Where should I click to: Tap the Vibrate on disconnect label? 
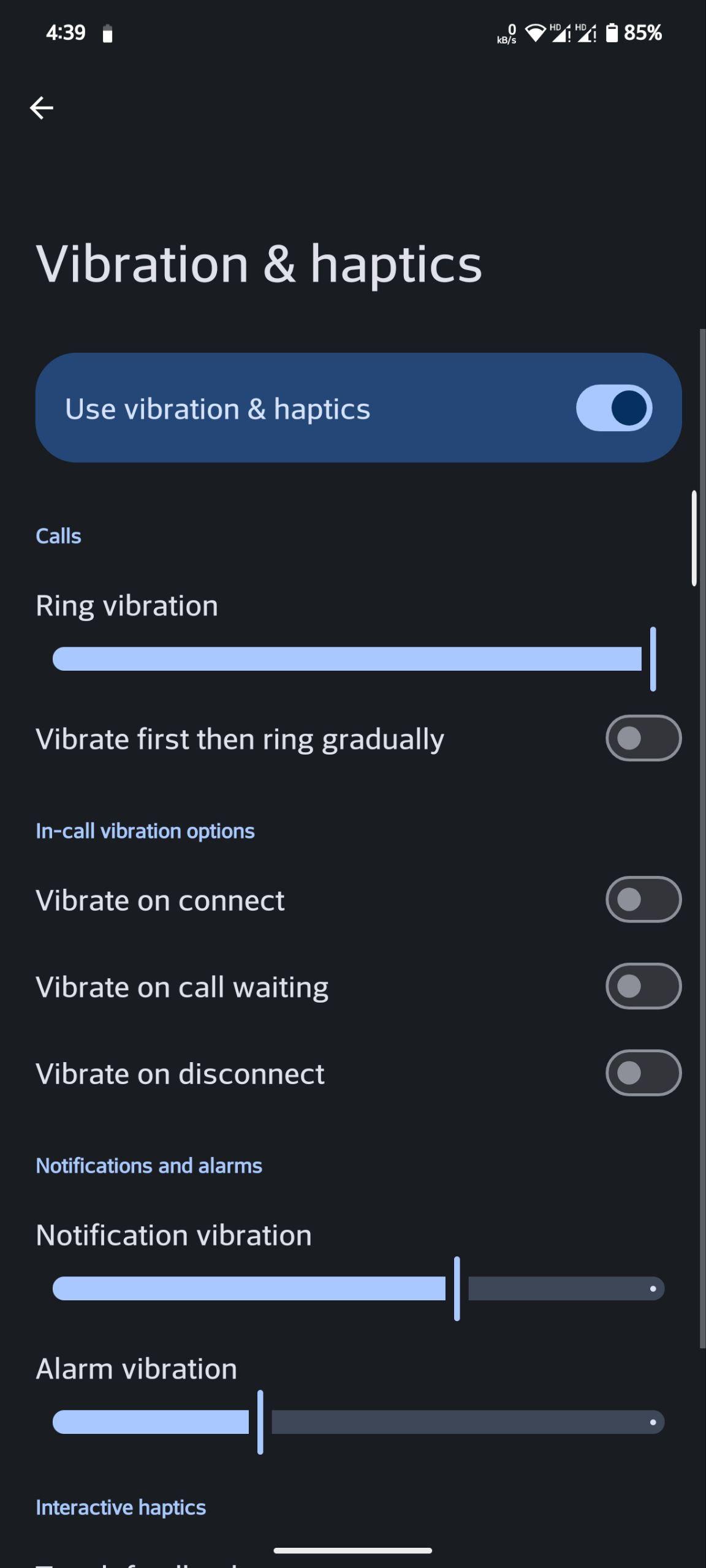180,1074
